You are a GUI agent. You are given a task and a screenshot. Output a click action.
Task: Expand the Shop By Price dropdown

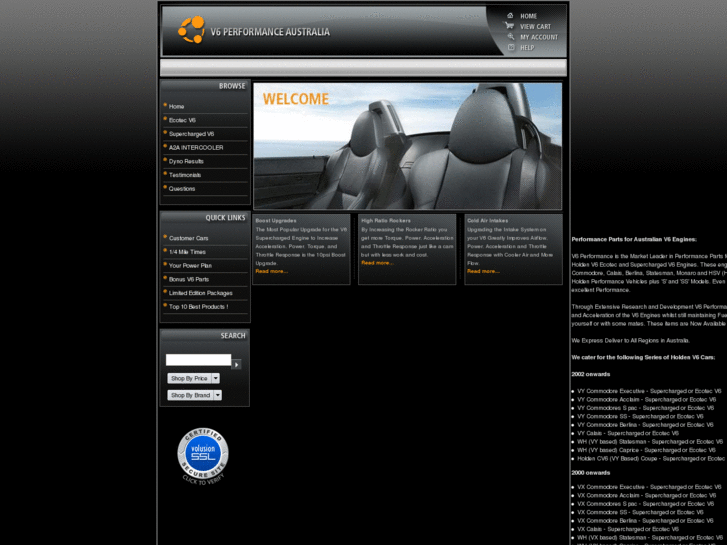coord(193,378)
